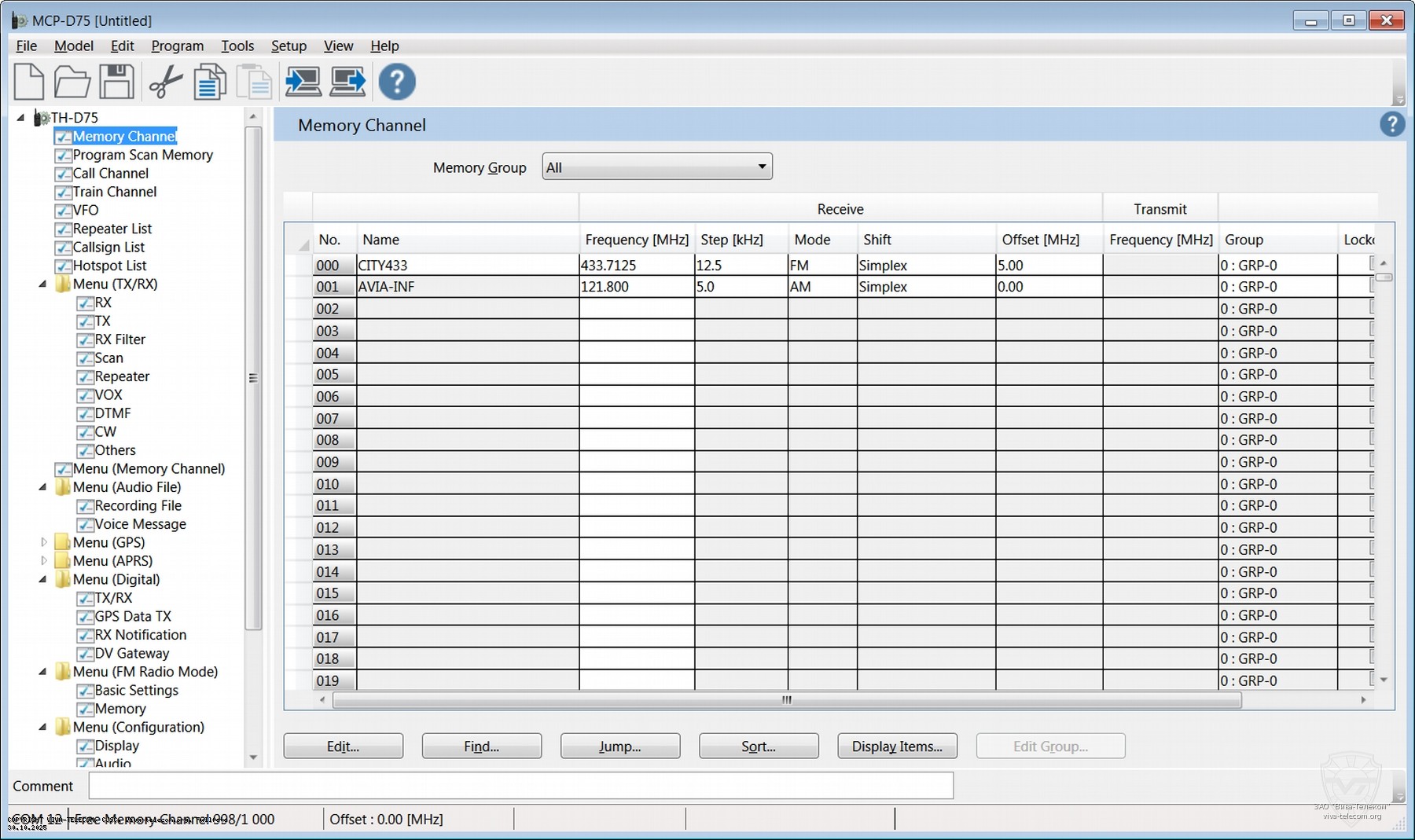Toggle the Repeater List checkbox

[x=63, y=229]
